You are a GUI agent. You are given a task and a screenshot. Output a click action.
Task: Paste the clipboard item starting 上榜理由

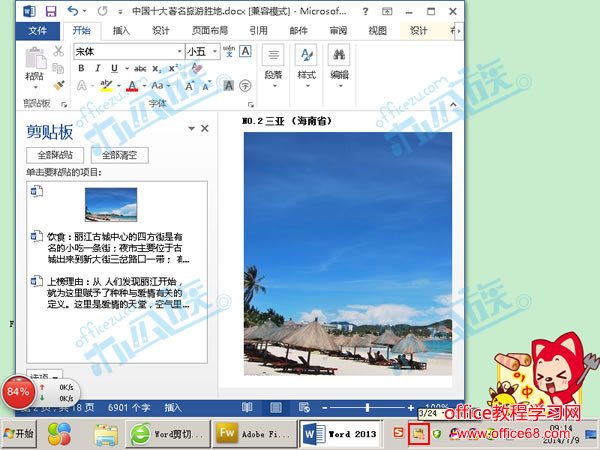coord(117,293)
